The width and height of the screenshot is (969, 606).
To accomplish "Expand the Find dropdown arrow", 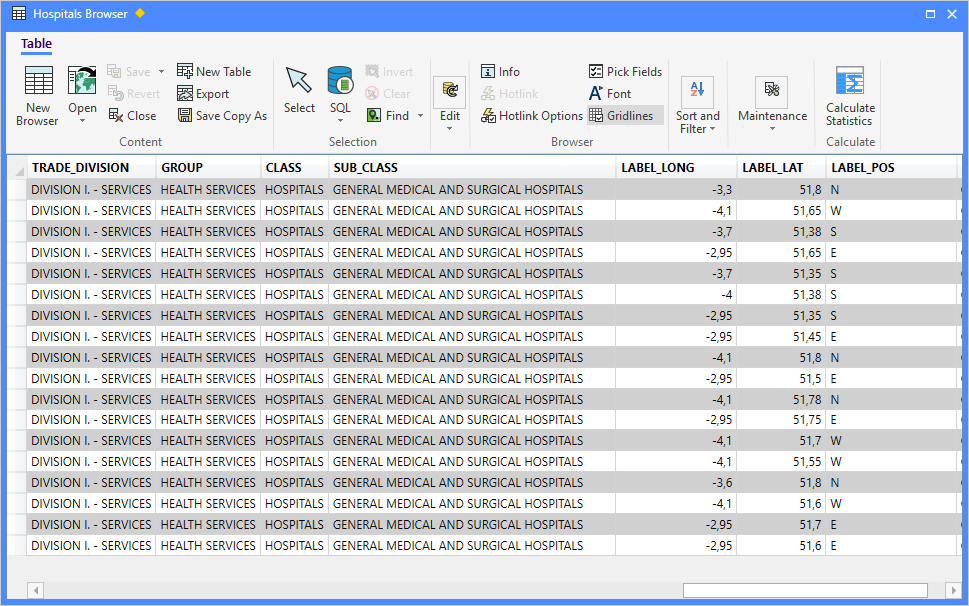I will click(420, 116).
